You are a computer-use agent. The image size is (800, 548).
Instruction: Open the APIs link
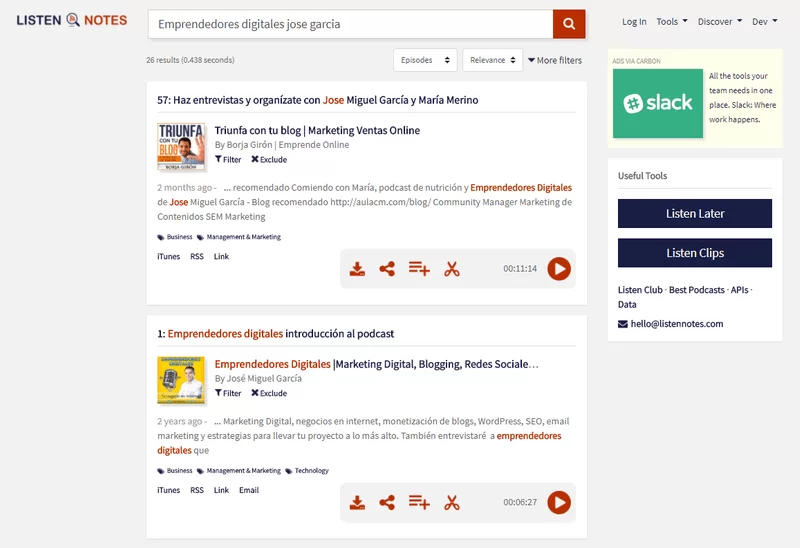pyautogui.click(x=739, y=290)
